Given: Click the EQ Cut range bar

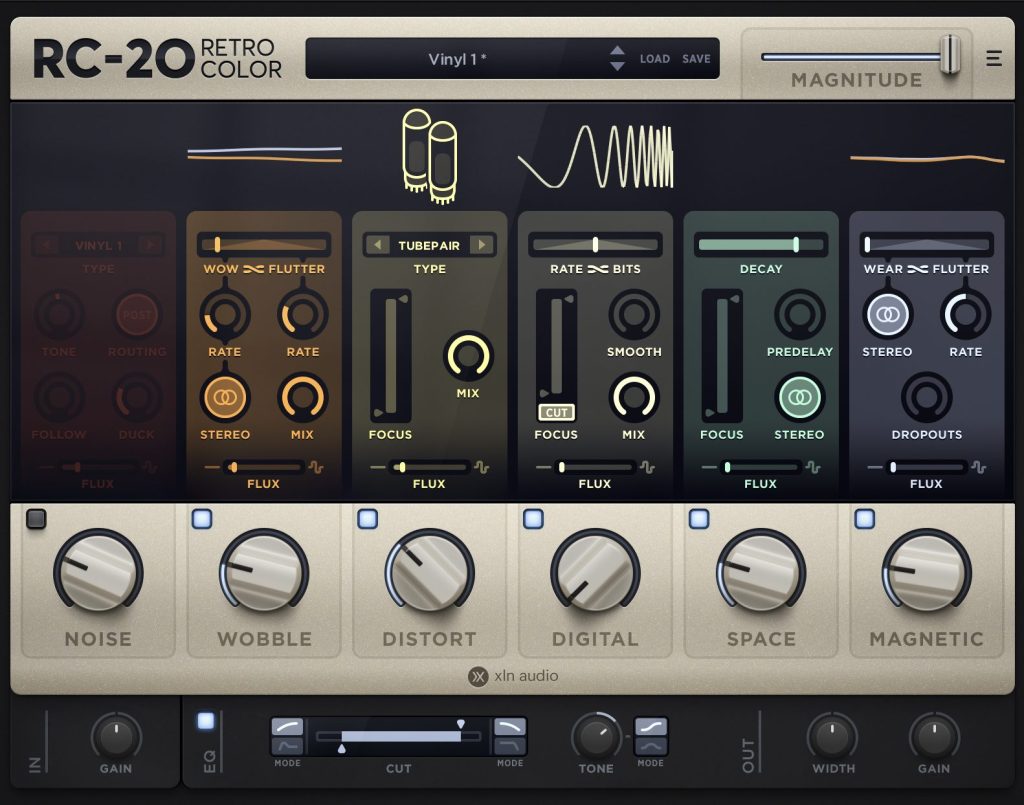Looking at the screenshot, I should pos(400,736).
